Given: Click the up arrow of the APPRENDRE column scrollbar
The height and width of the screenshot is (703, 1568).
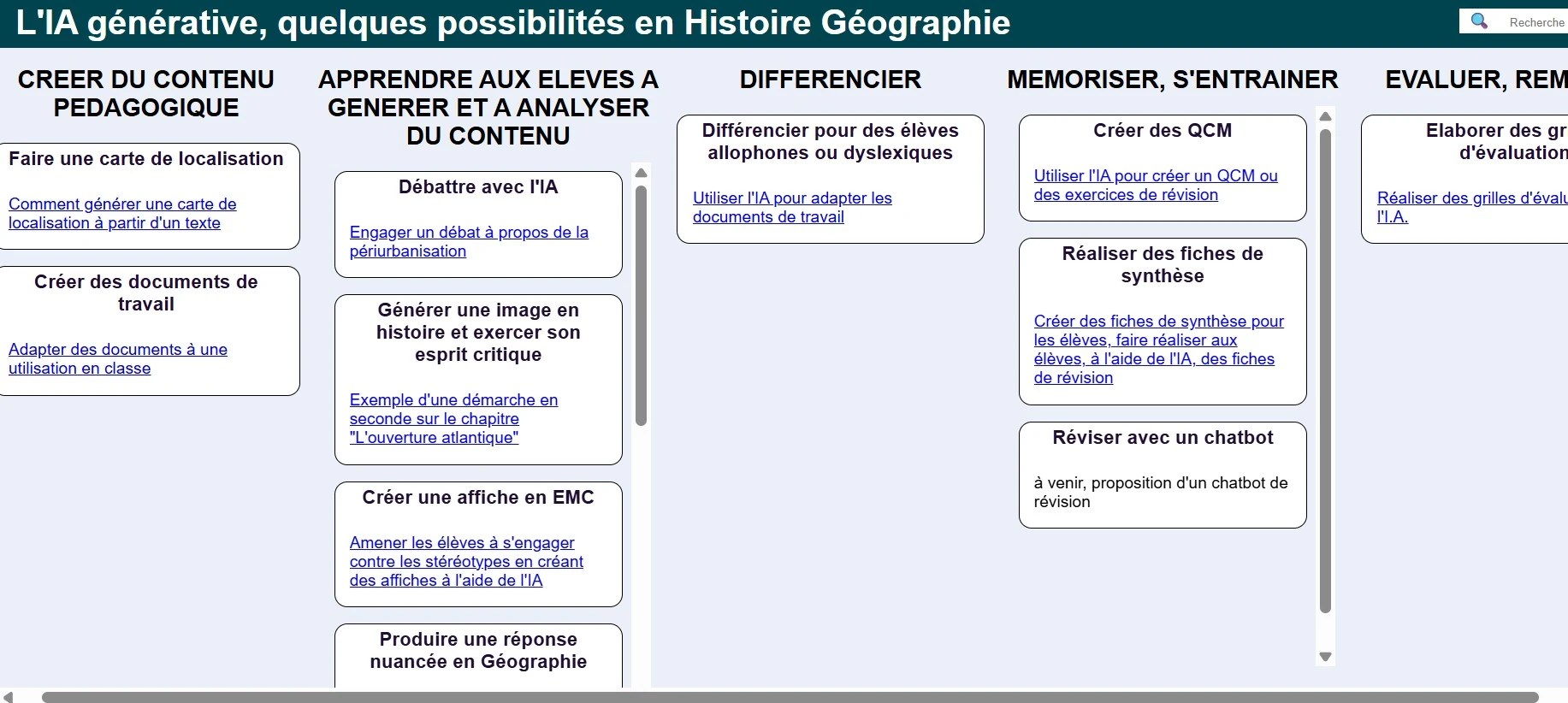Looking at the screenshot, I should (x=641, y=173).
